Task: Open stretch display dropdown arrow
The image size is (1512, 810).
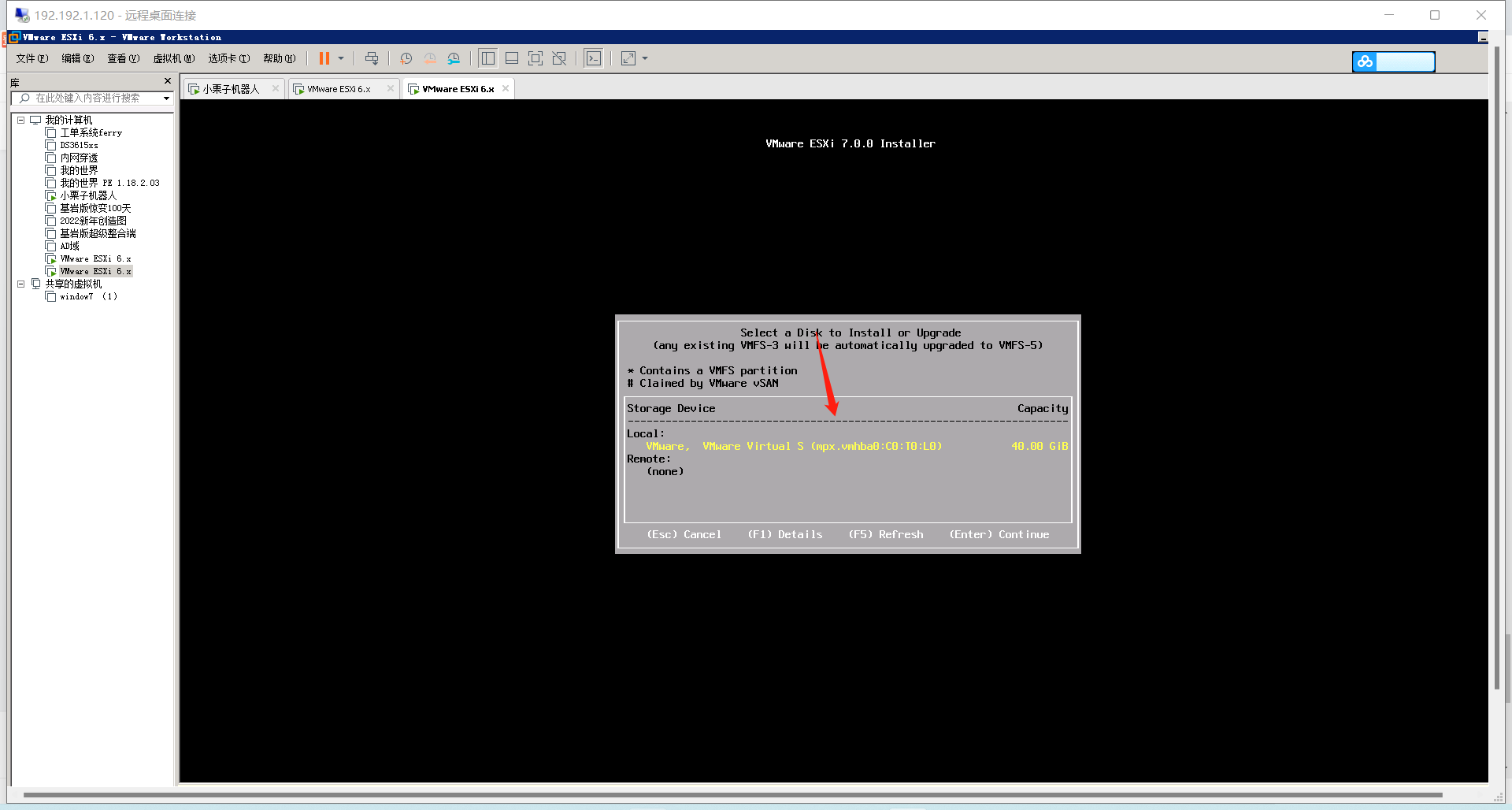Action: tap(645, 58)
